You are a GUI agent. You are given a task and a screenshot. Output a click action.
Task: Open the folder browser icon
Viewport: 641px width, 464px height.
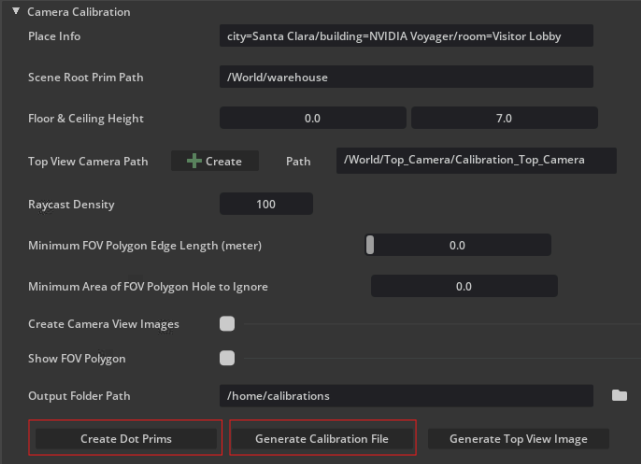[620, 396]
